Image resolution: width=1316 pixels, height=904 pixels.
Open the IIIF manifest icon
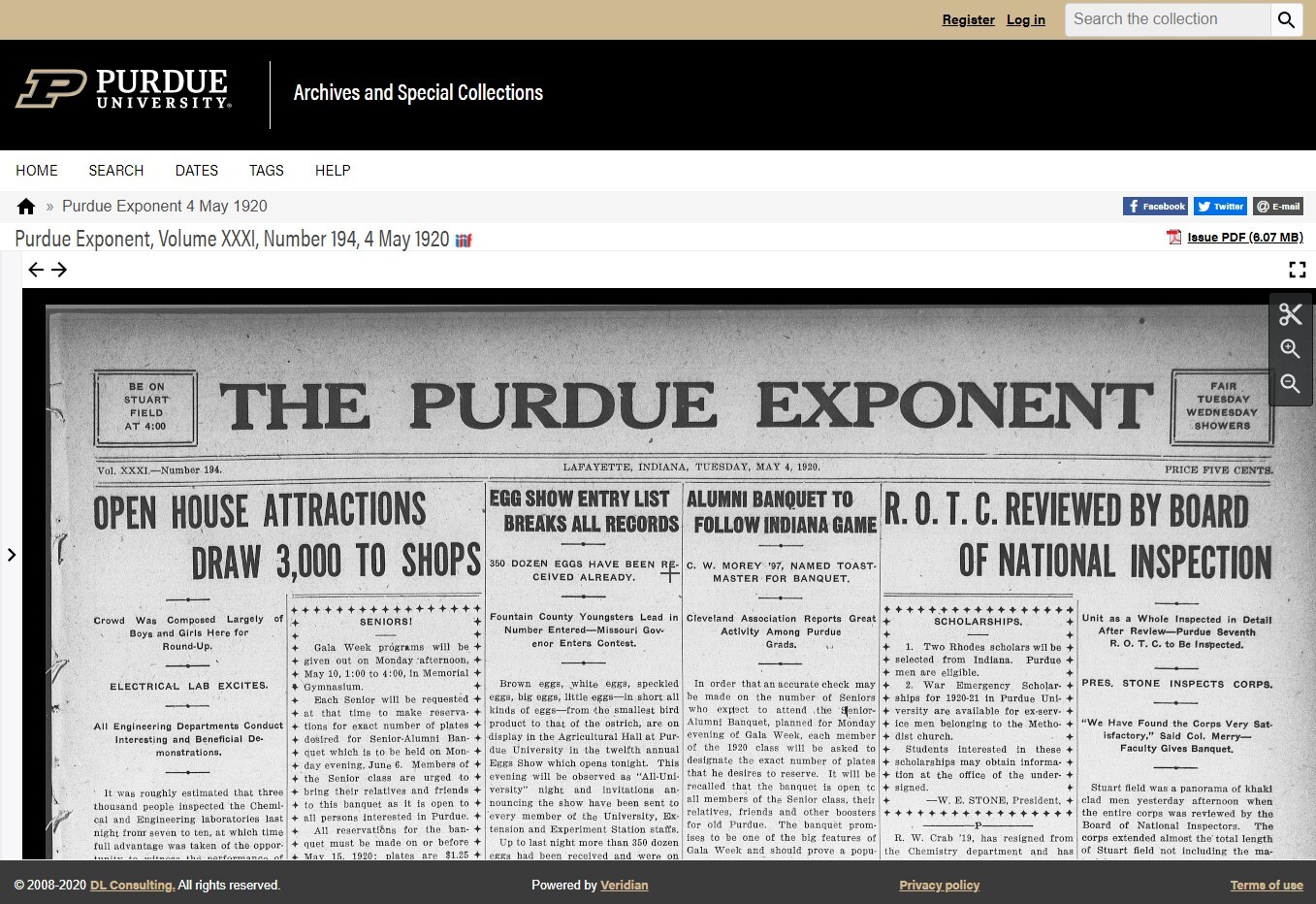(464, 240)
